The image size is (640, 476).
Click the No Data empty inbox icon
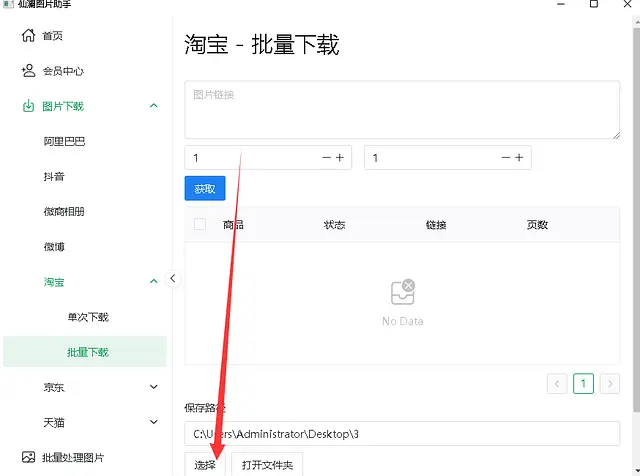click(403, 292)
